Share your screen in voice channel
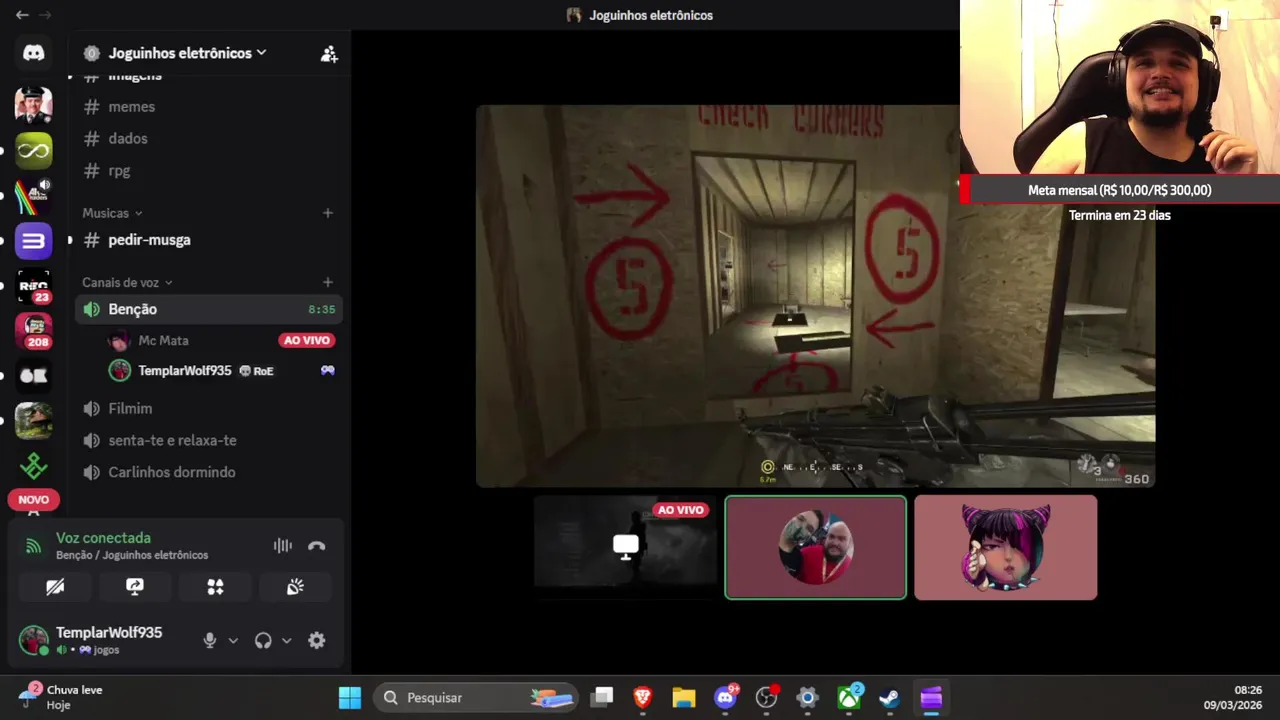 135,587
